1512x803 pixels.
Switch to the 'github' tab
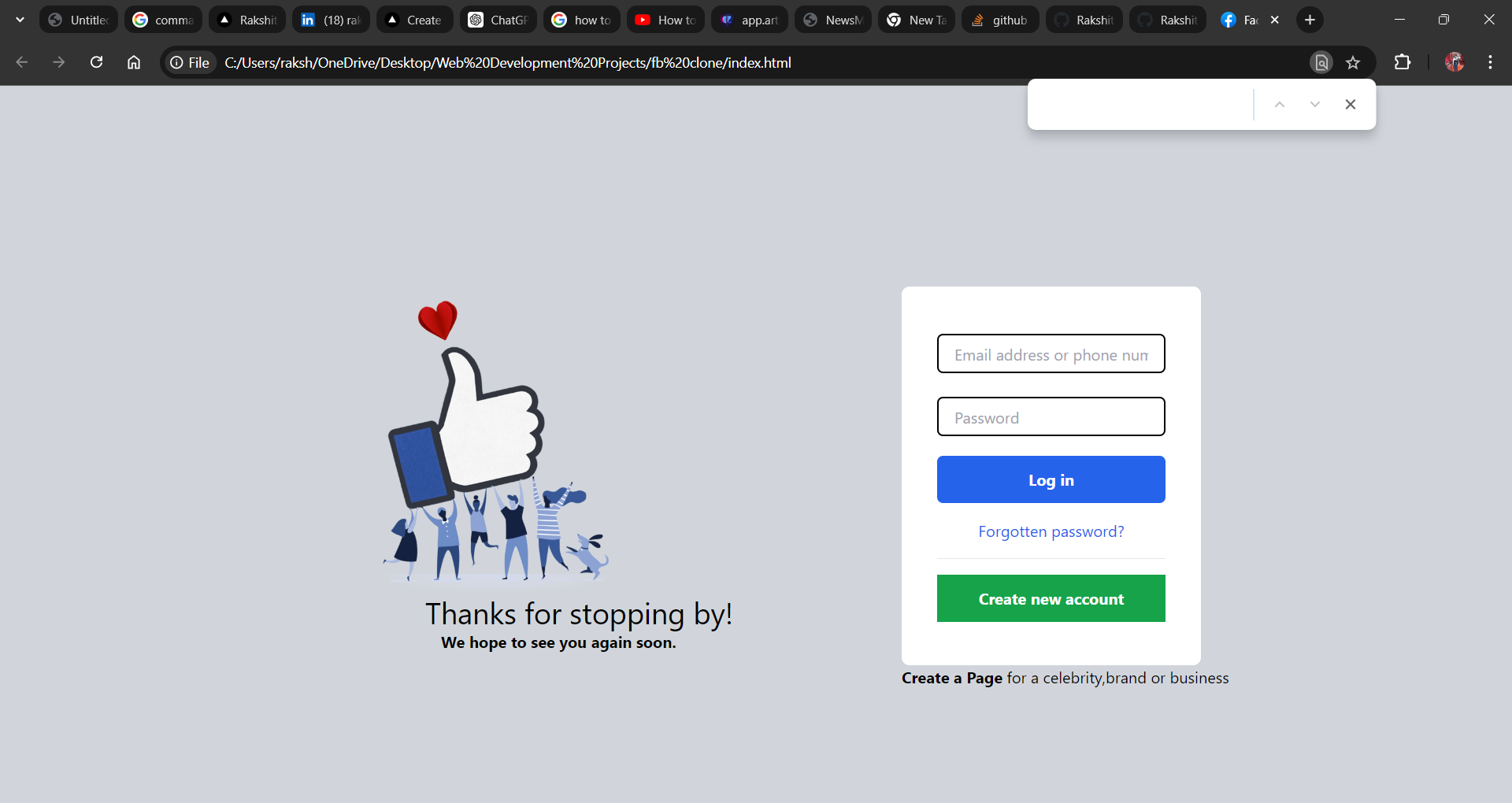pyautogui.click(x=1000, y=20)
